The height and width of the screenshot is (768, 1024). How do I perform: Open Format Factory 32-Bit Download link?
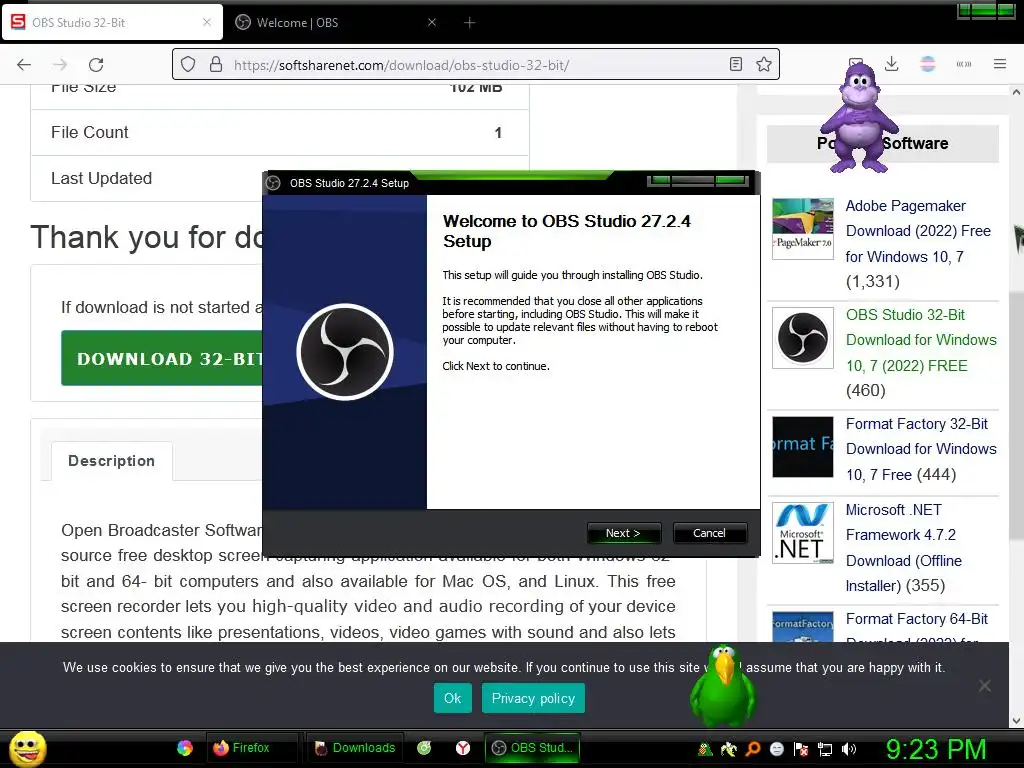921,449
